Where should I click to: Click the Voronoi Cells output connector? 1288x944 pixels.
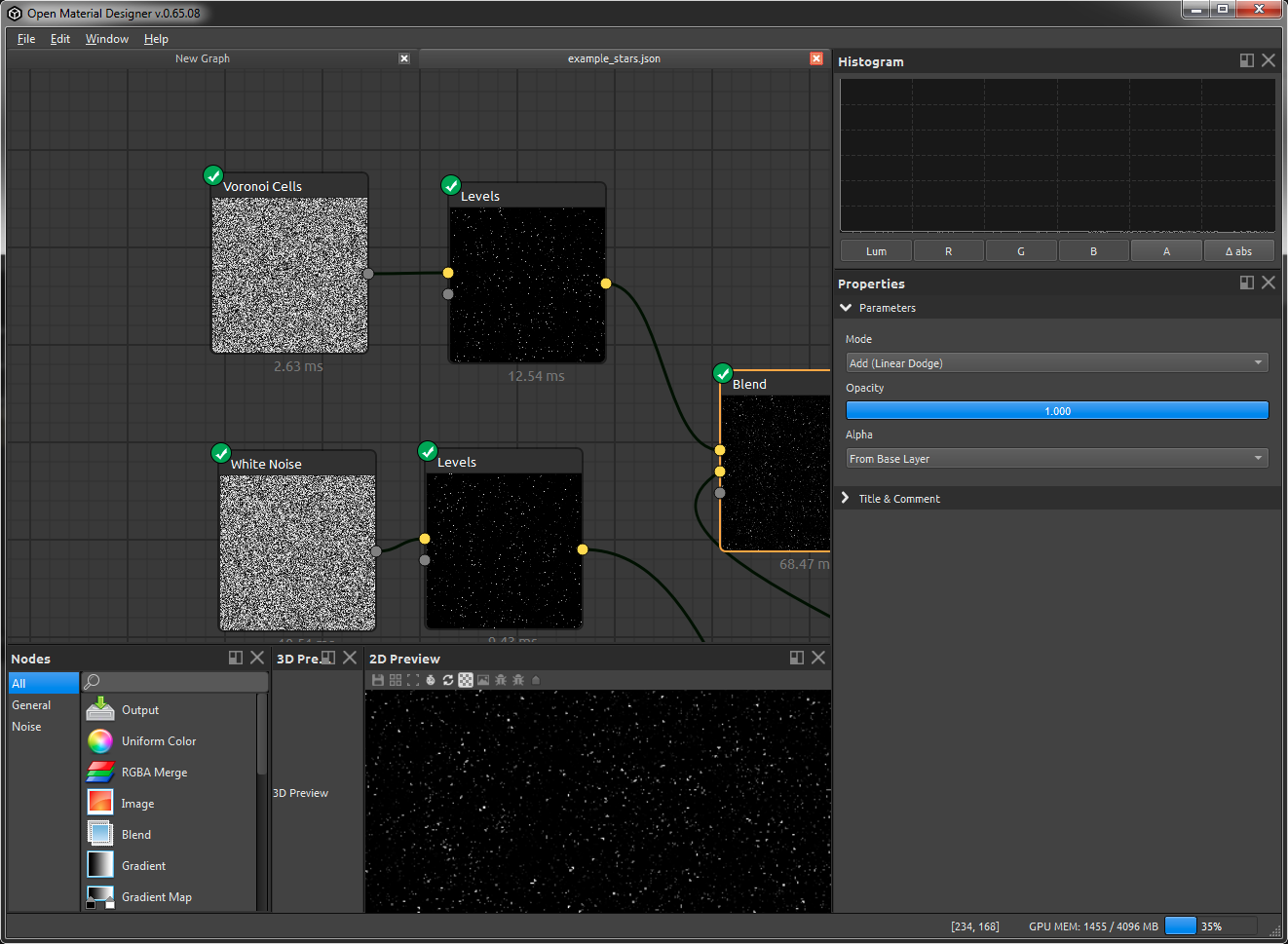(368, 274)
